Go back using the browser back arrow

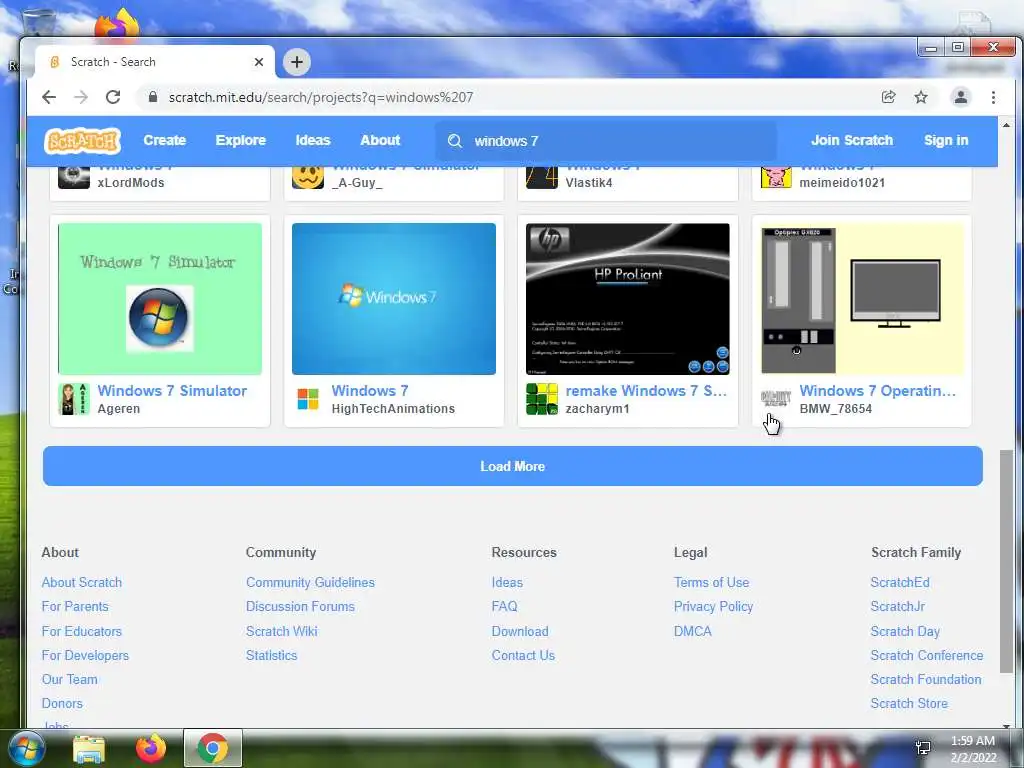49,97
